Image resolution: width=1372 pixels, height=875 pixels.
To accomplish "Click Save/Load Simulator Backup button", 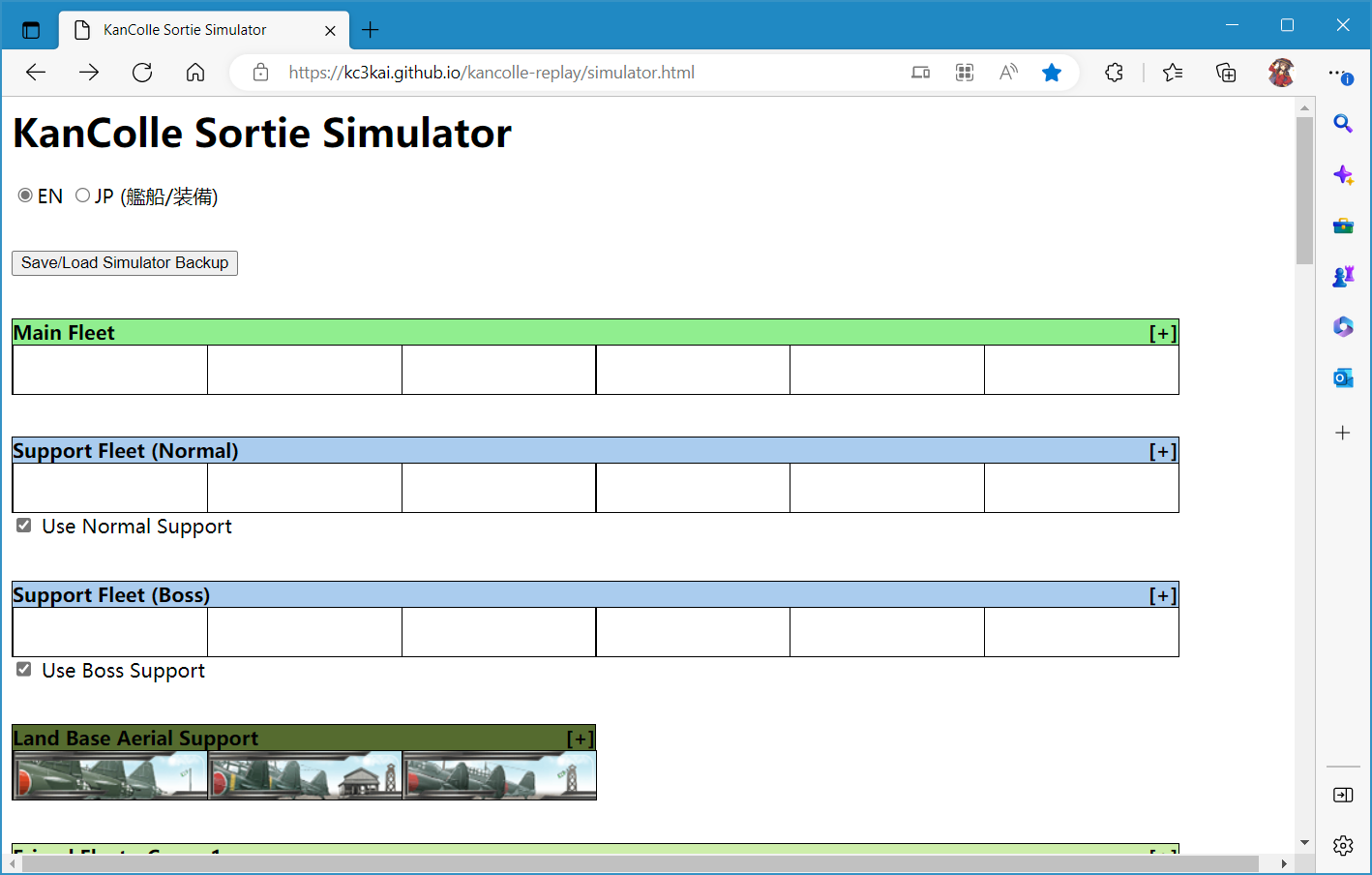I will tap(125, 263).
